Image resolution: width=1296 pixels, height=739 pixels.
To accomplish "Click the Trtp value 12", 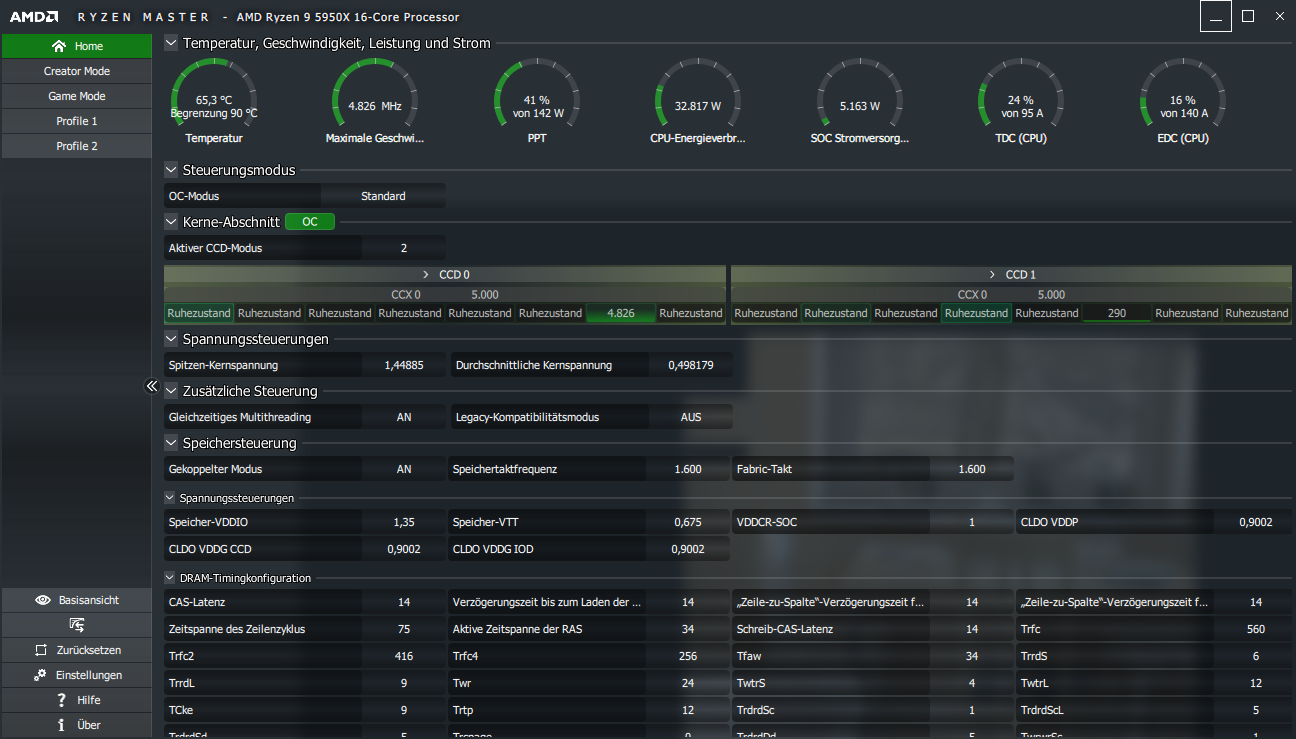I will (688, 710).
